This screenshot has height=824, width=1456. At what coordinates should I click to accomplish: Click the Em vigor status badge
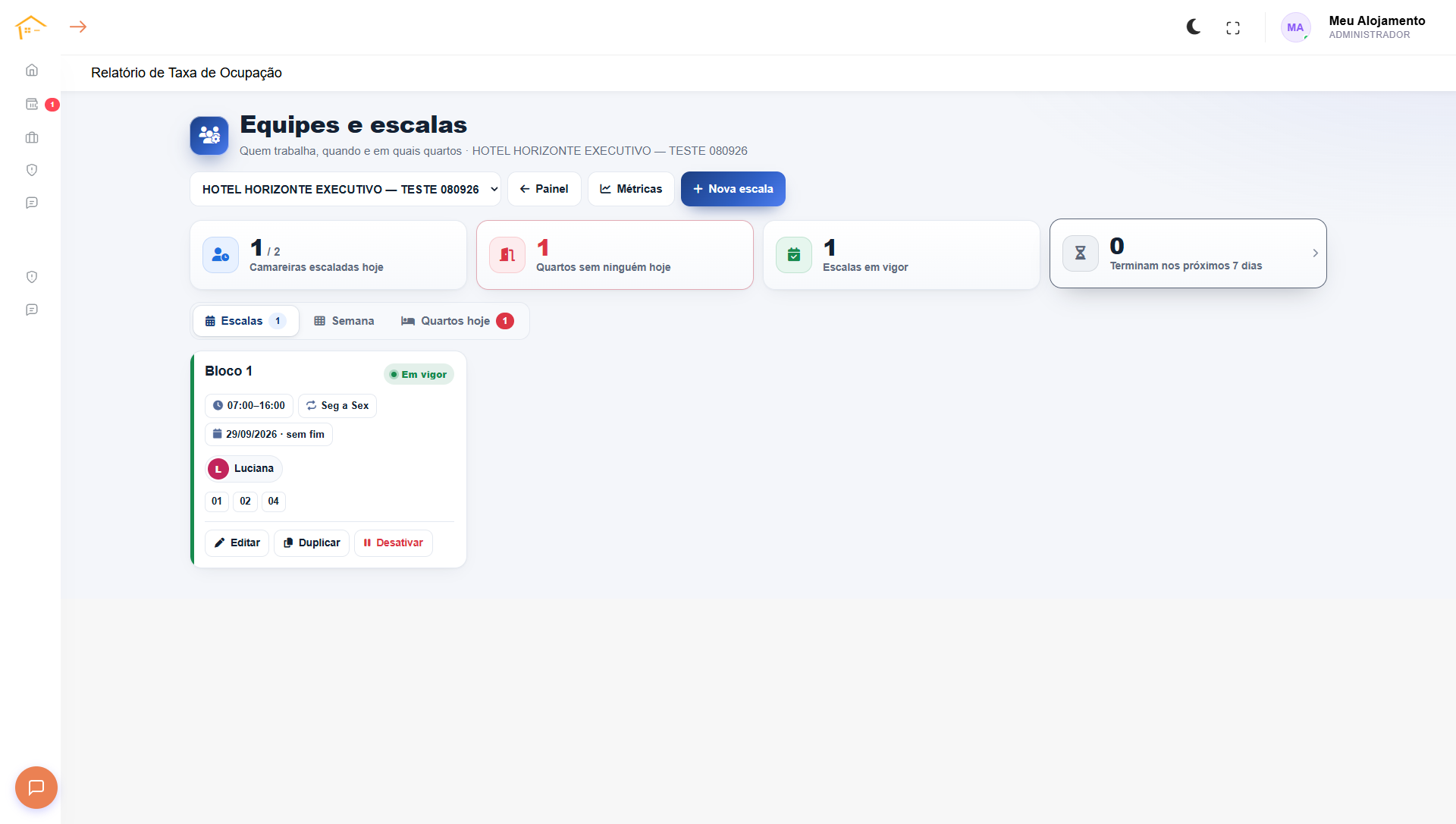tap(419, 375)
